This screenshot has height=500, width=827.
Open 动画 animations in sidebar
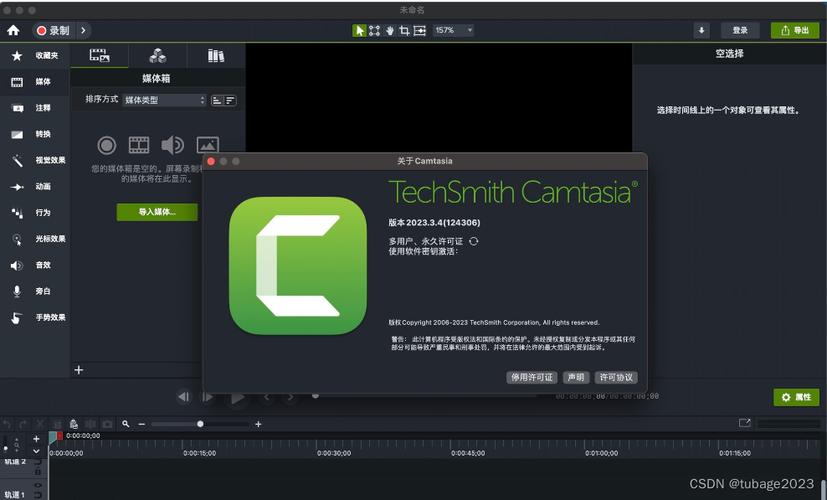[35, 187]
